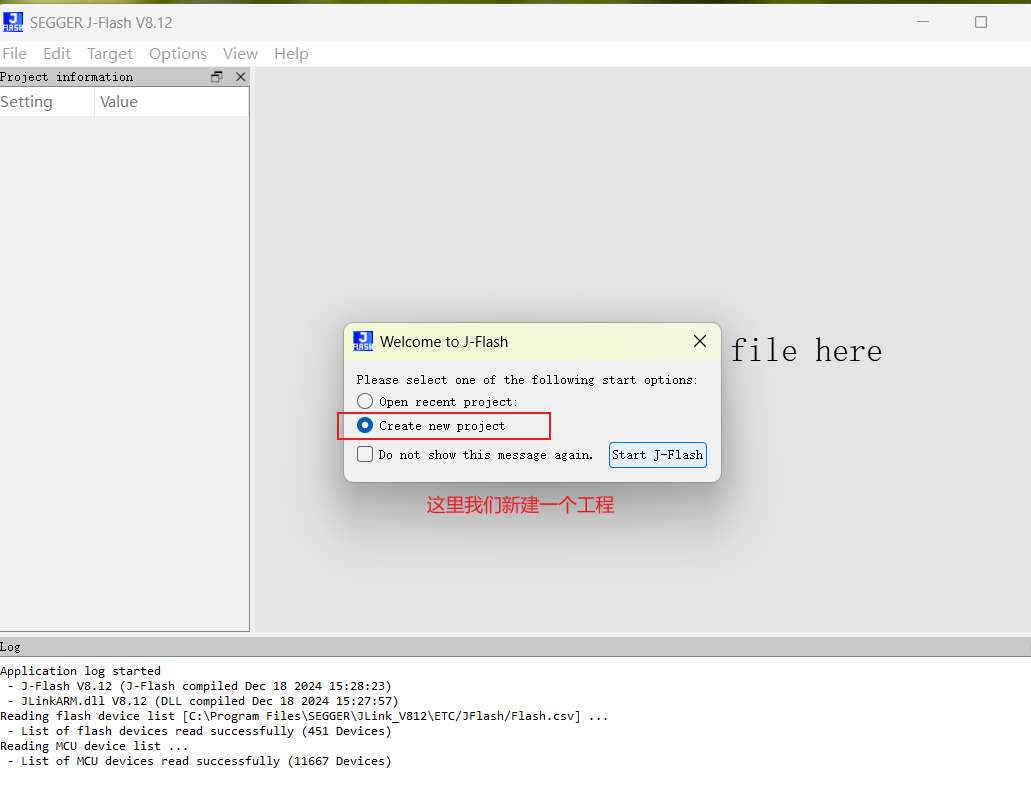
Task: Open the Help menu
Action: [x=291, y=54]
